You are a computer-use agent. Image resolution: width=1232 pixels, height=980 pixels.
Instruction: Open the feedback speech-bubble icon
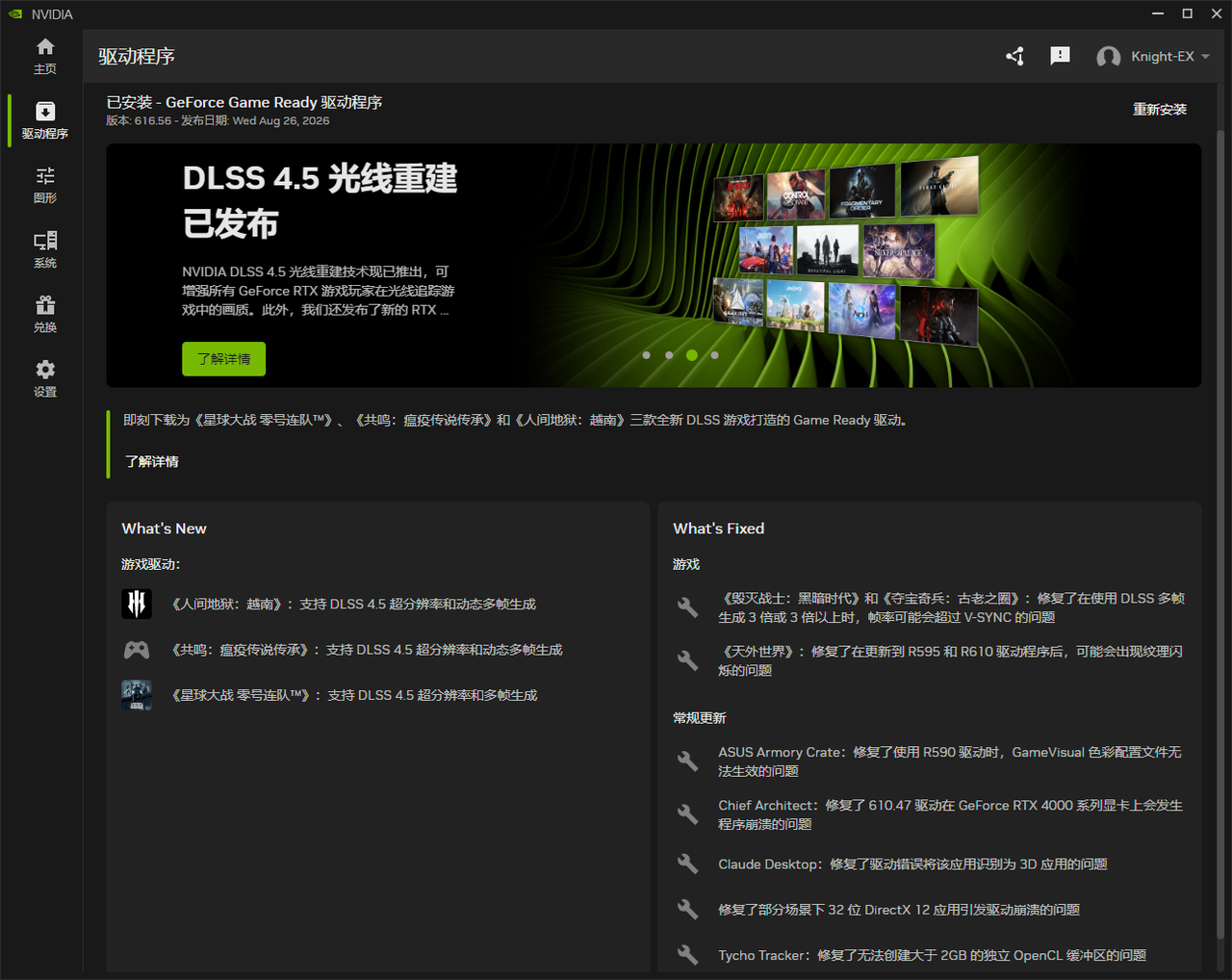(1060, 56)
